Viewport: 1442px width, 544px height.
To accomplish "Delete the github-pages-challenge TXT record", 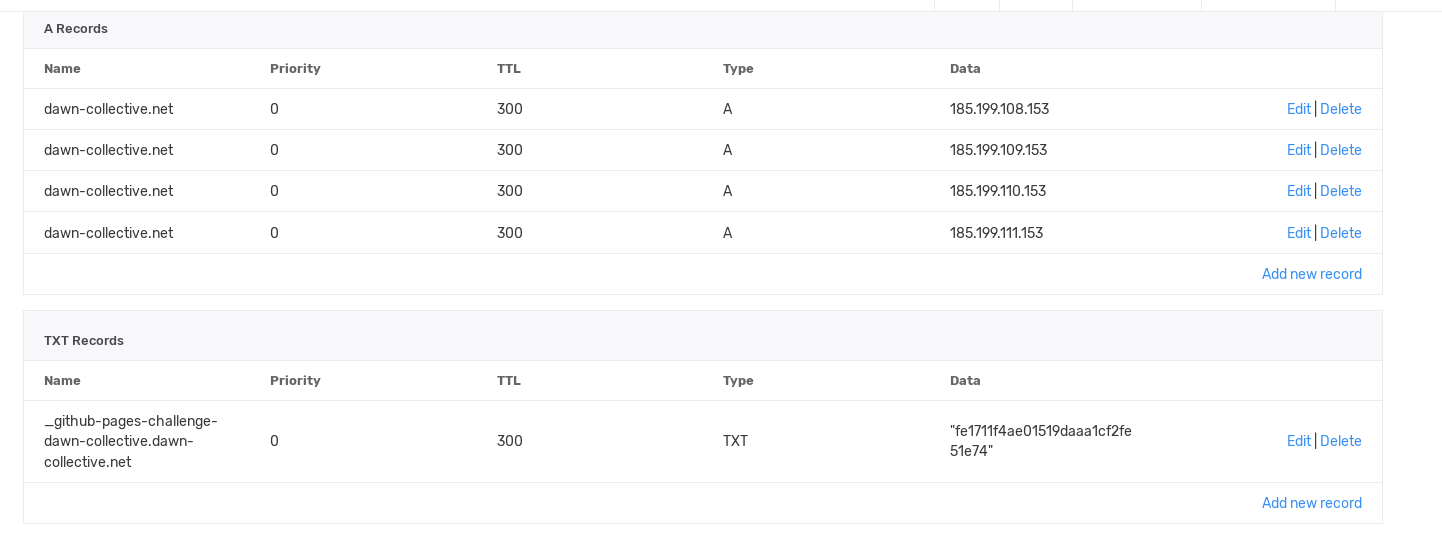I will (x=1341, y=441).
